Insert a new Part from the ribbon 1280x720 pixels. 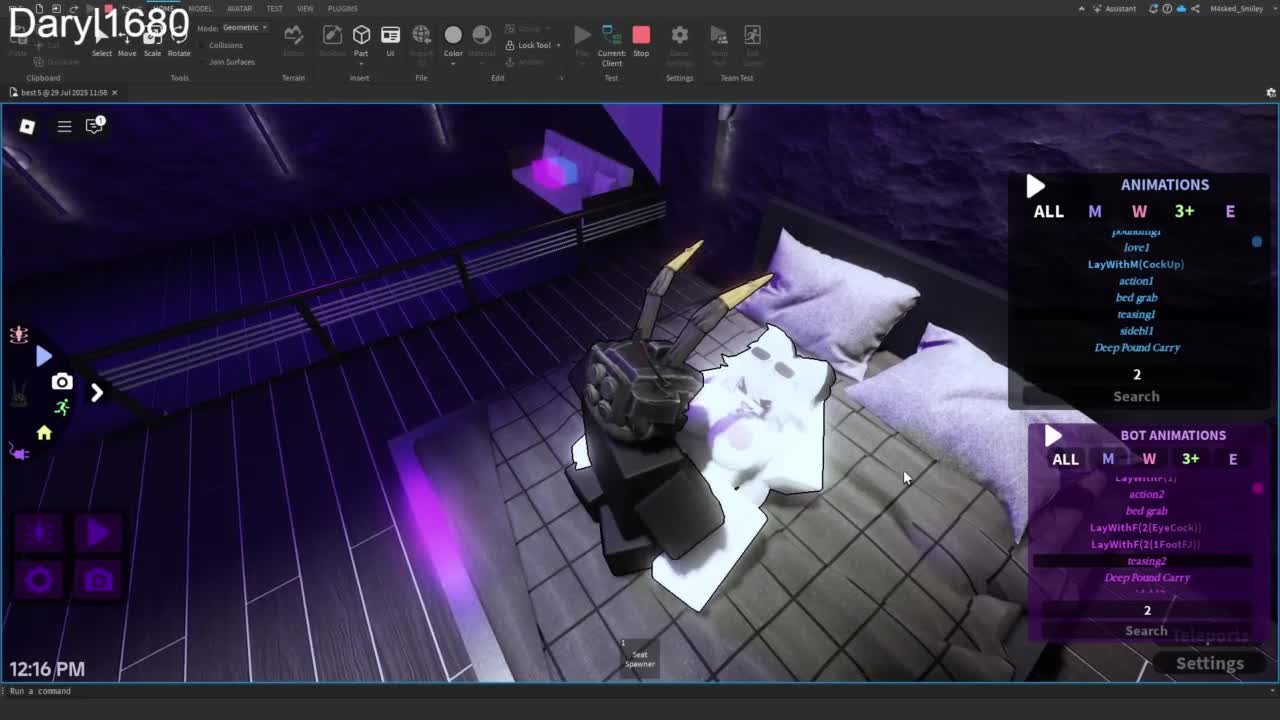click(x=361, y=36)
